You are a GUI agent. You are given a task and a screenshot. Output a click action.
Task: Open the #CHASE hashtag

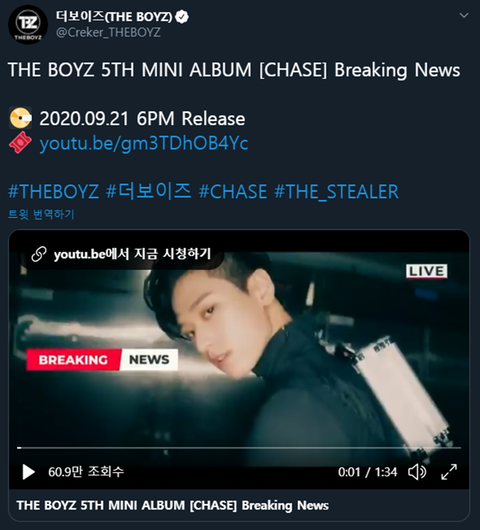(233, 191)
